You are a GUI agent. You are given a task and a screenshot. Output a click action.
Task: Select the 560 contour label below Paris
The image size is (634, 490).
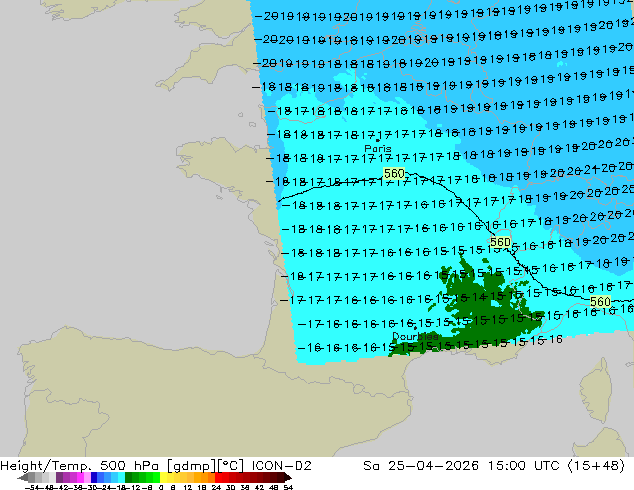click(x=394, y=174)
